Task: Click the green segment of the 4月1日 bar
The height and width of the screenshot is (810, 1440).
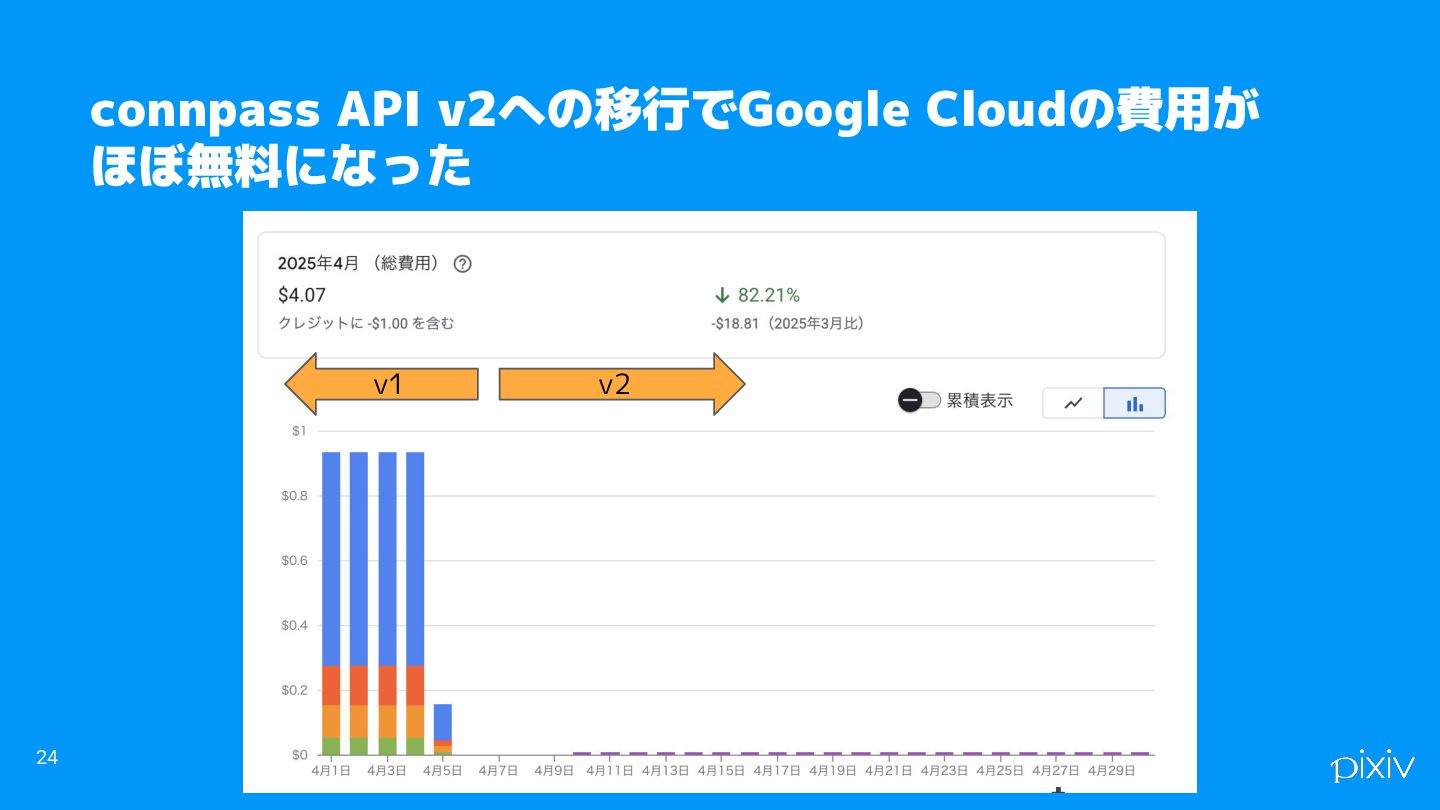Action: (331, 746)
